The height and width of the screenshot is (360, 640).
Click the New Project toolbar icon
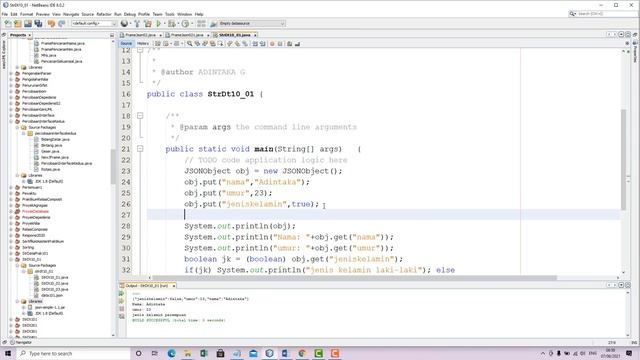click(x=18, y=24)
